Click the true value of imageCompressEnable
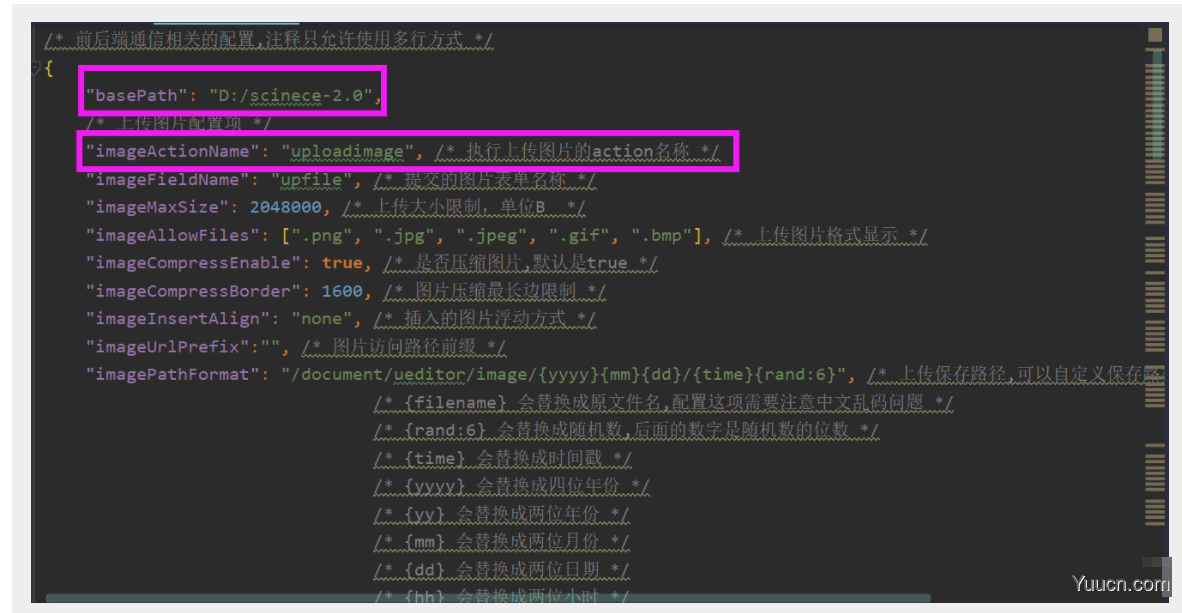 point(342,263)
